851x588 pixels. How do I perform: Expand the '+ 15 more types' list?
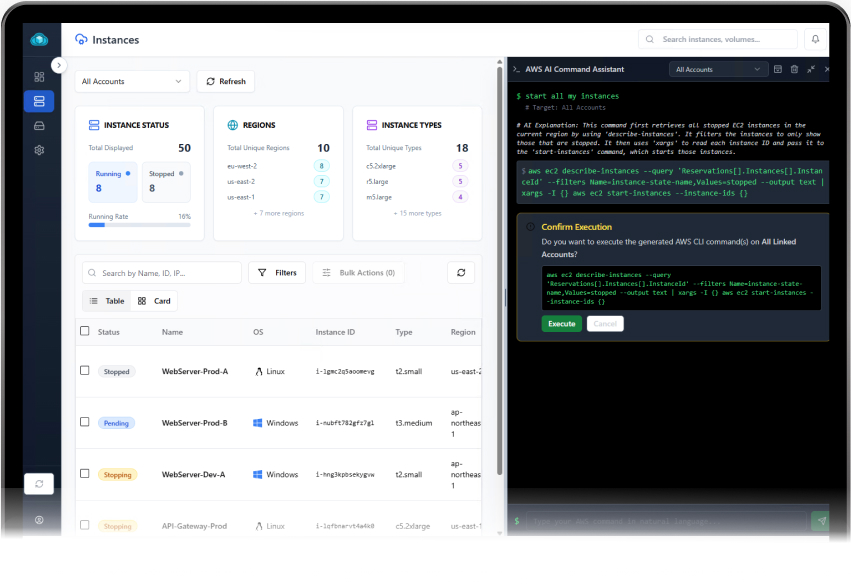417,213
